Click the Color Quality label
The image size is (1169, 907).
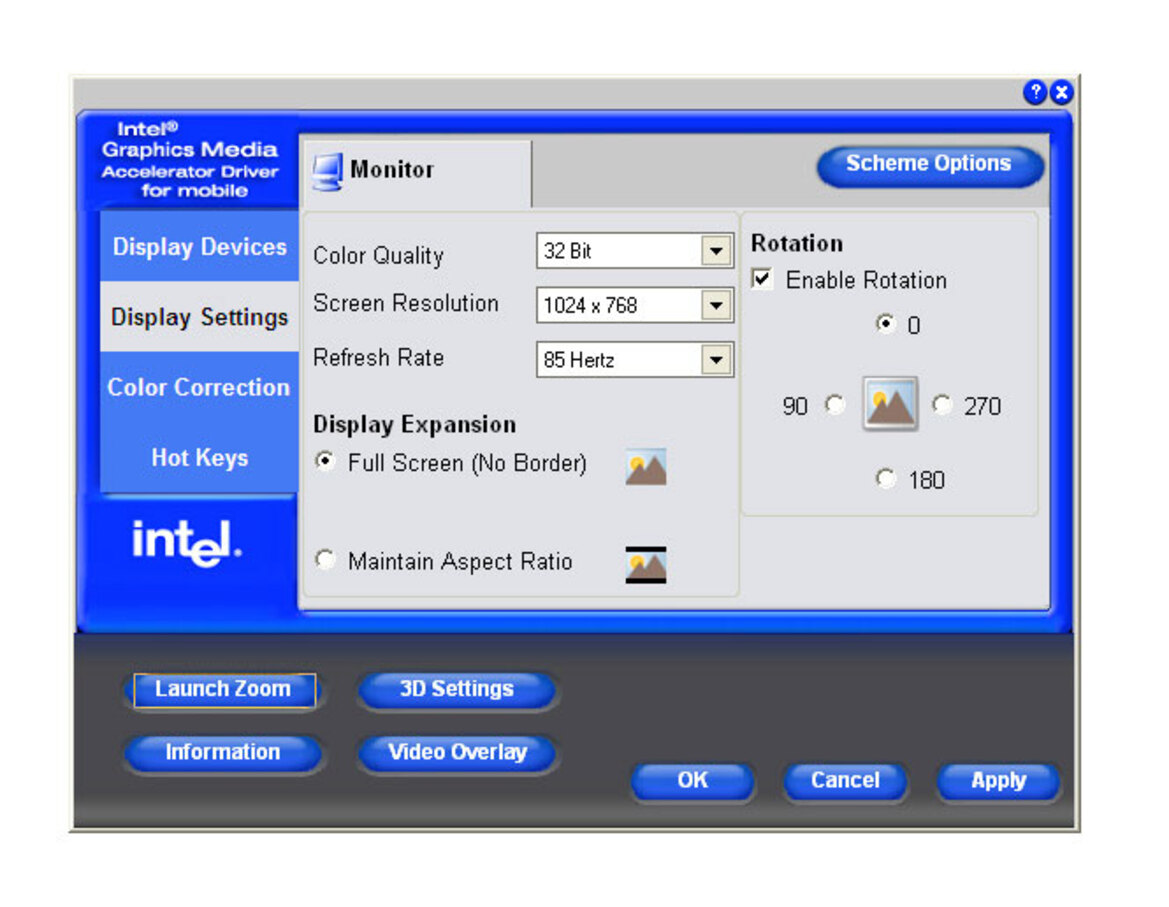pyautogui.click(x=379, y=256)
